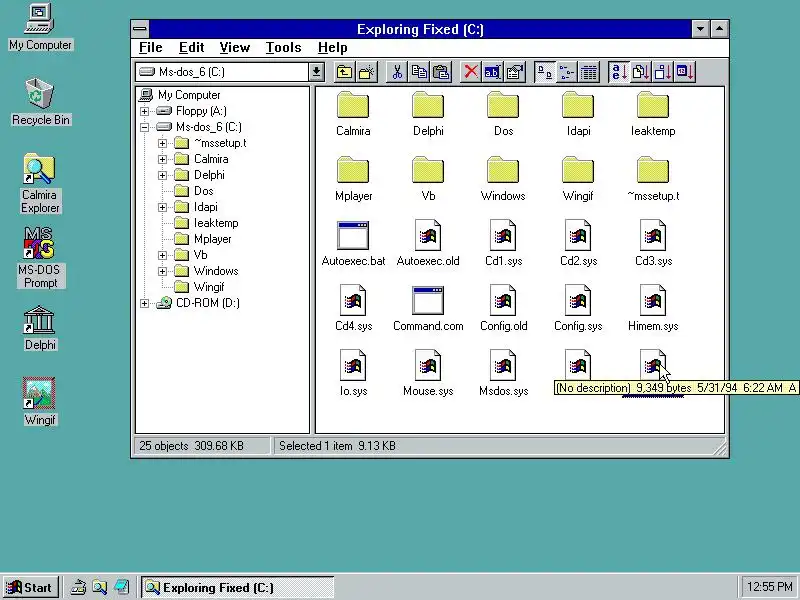Viewport: 800px width, 600px height.
Task: Select the Dos folder in file pane
Action: [503, 114]
